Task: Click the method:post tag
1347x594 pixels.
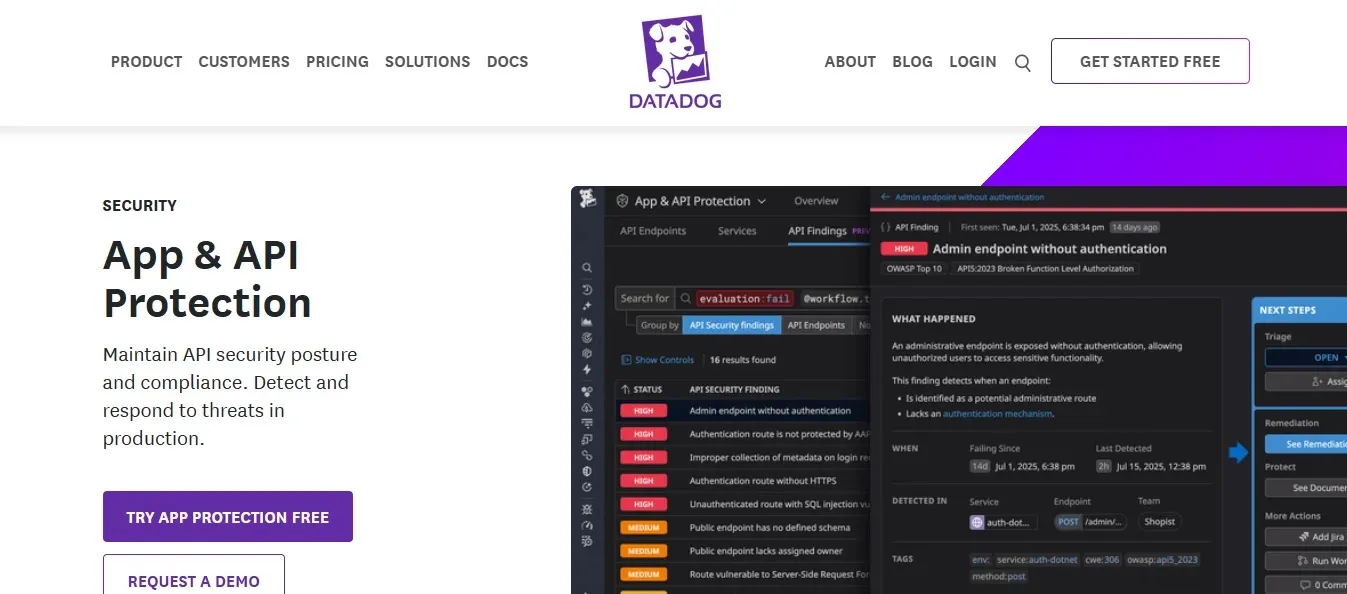Action: 1000,577
